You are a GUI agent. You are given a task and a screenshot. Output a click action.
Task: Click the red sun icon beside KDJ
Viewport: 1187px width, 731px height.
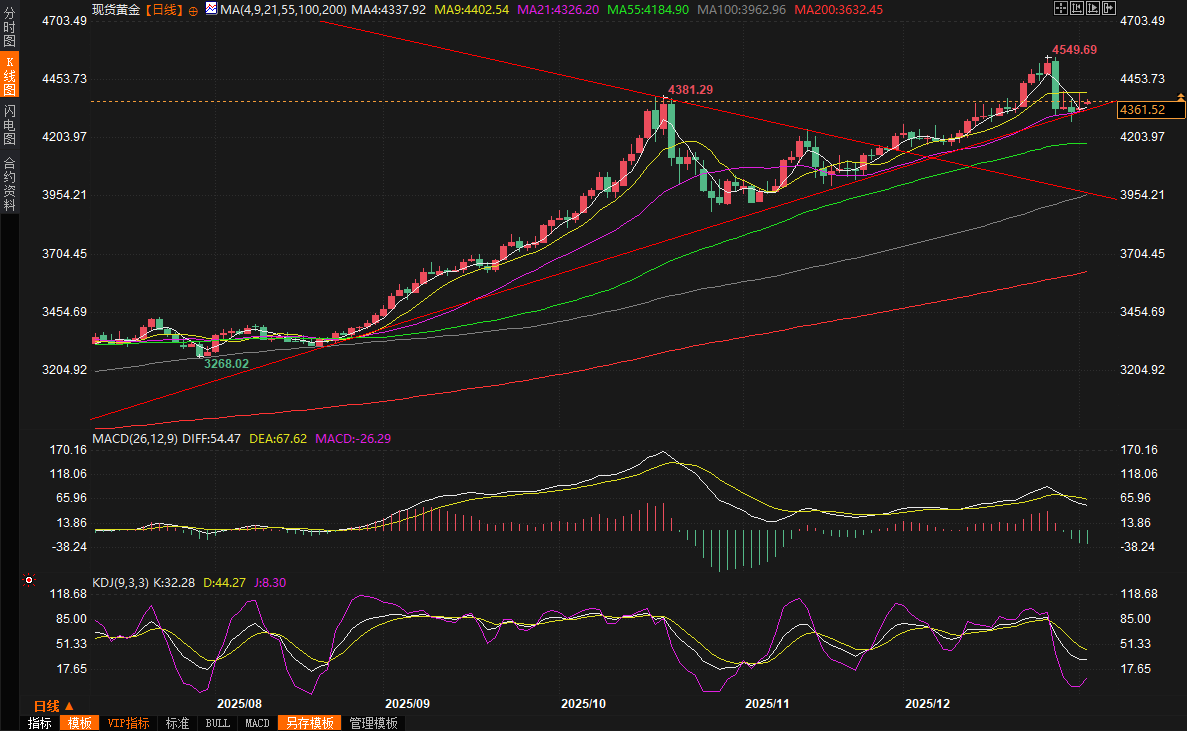(28, 580)
